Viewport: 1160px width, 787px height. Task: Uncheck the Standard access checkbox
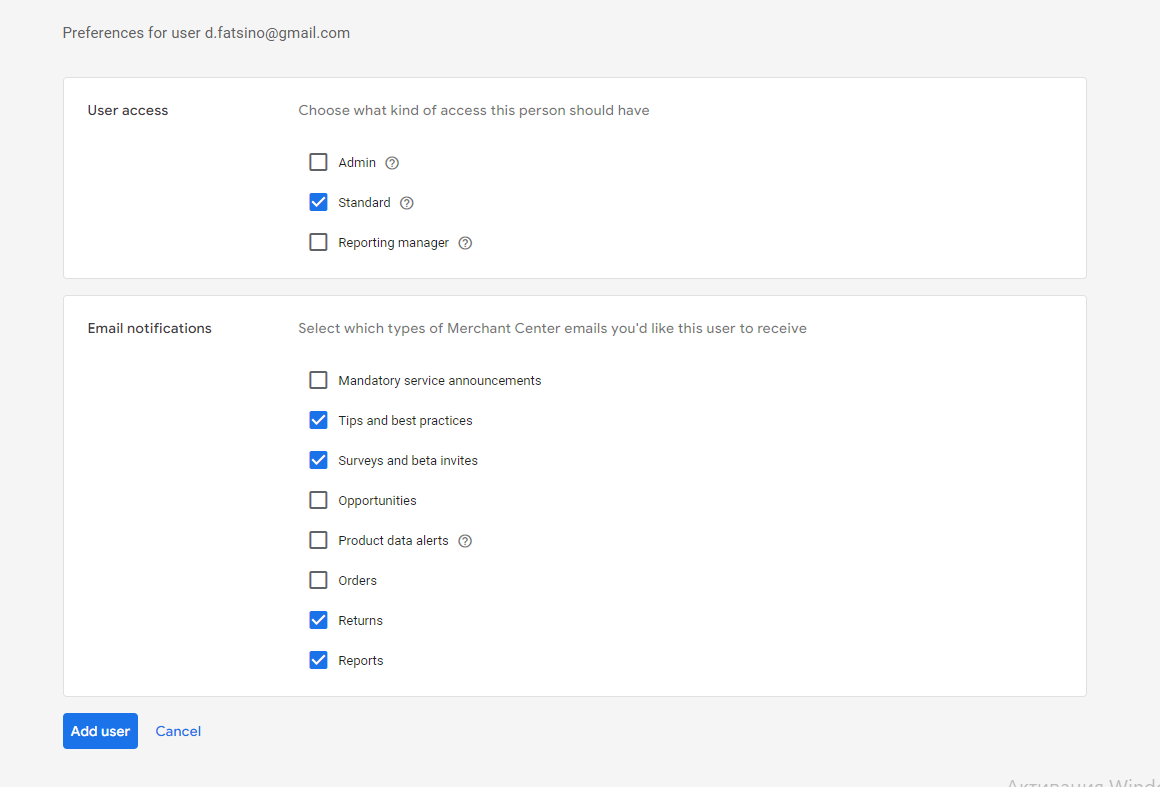318,202
